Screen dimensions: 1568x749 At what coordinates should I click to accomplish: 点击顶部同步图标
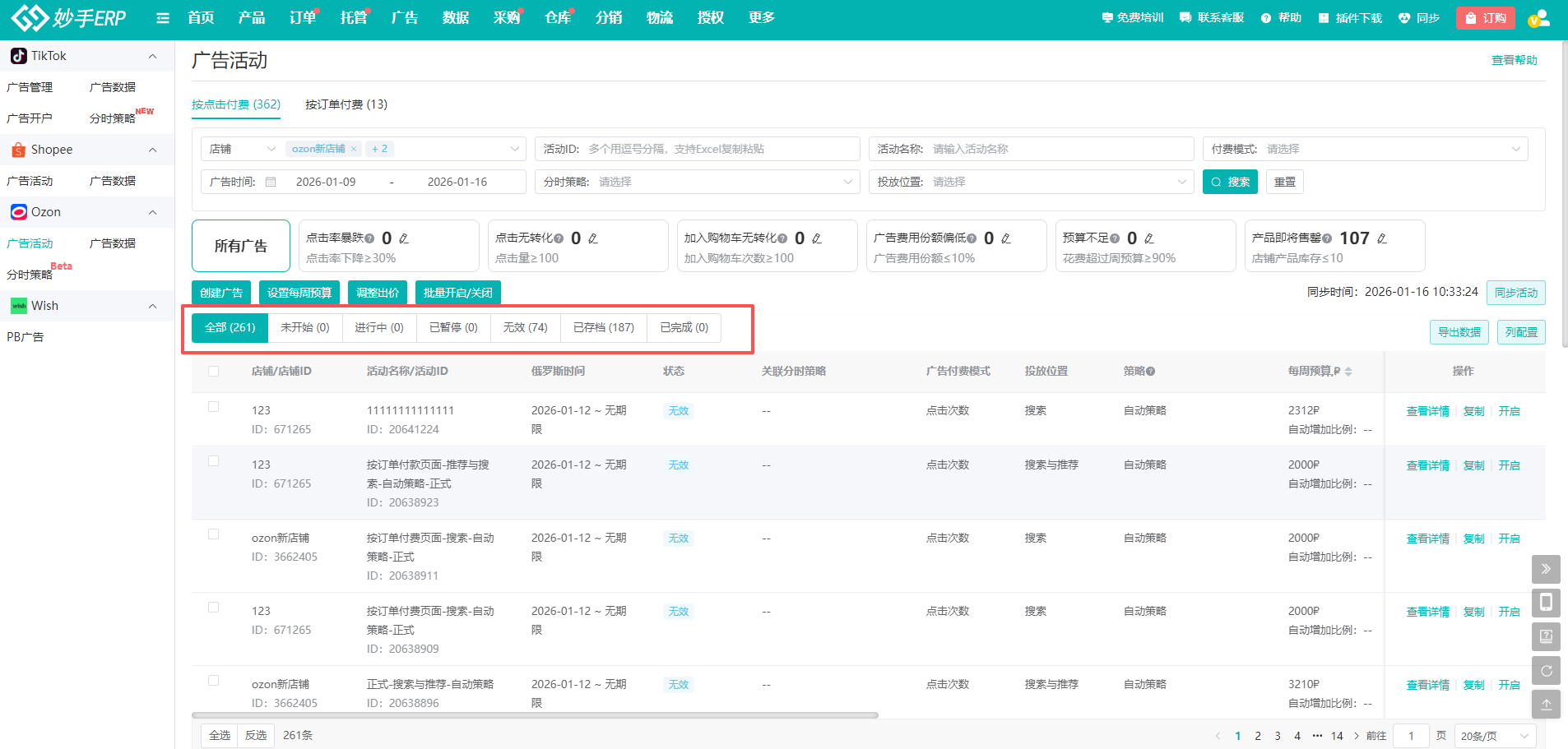click(x=1404, y=17)
